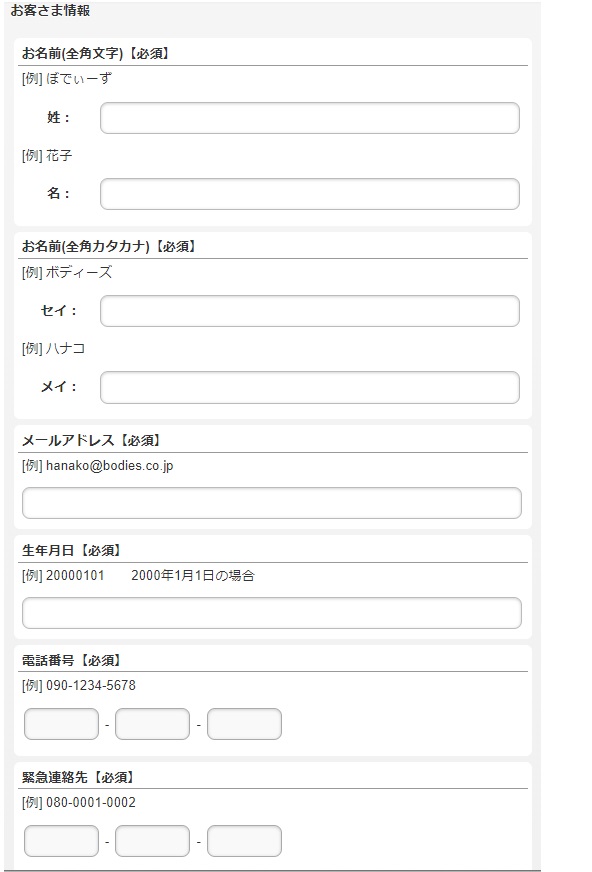
Task: Click the first 緊急連絡先 contact number box
Action: point(60,840)
